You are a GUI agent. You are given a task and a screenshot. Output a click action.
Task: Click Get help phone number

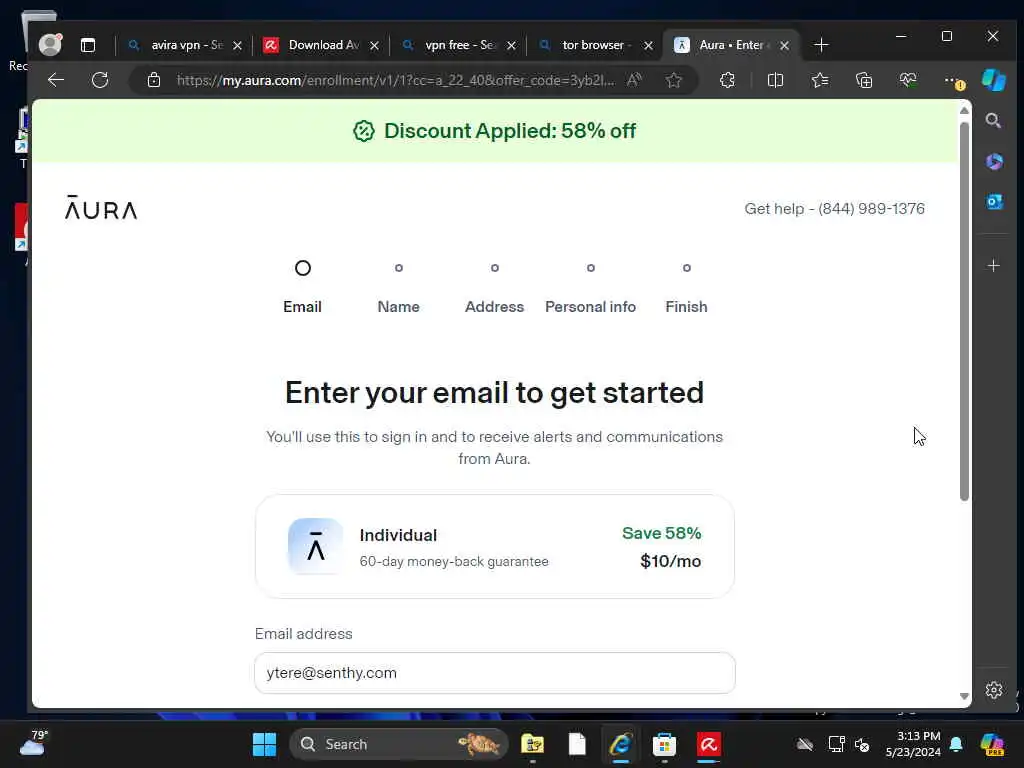[835, 208]
